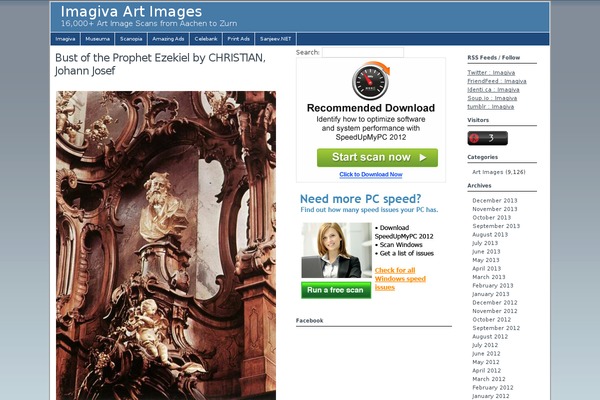This screenshot has height=400, width=600.
Task: Click the Need more PC speed? ad headline
Action: pyautogui.click(x=360, y=199)
